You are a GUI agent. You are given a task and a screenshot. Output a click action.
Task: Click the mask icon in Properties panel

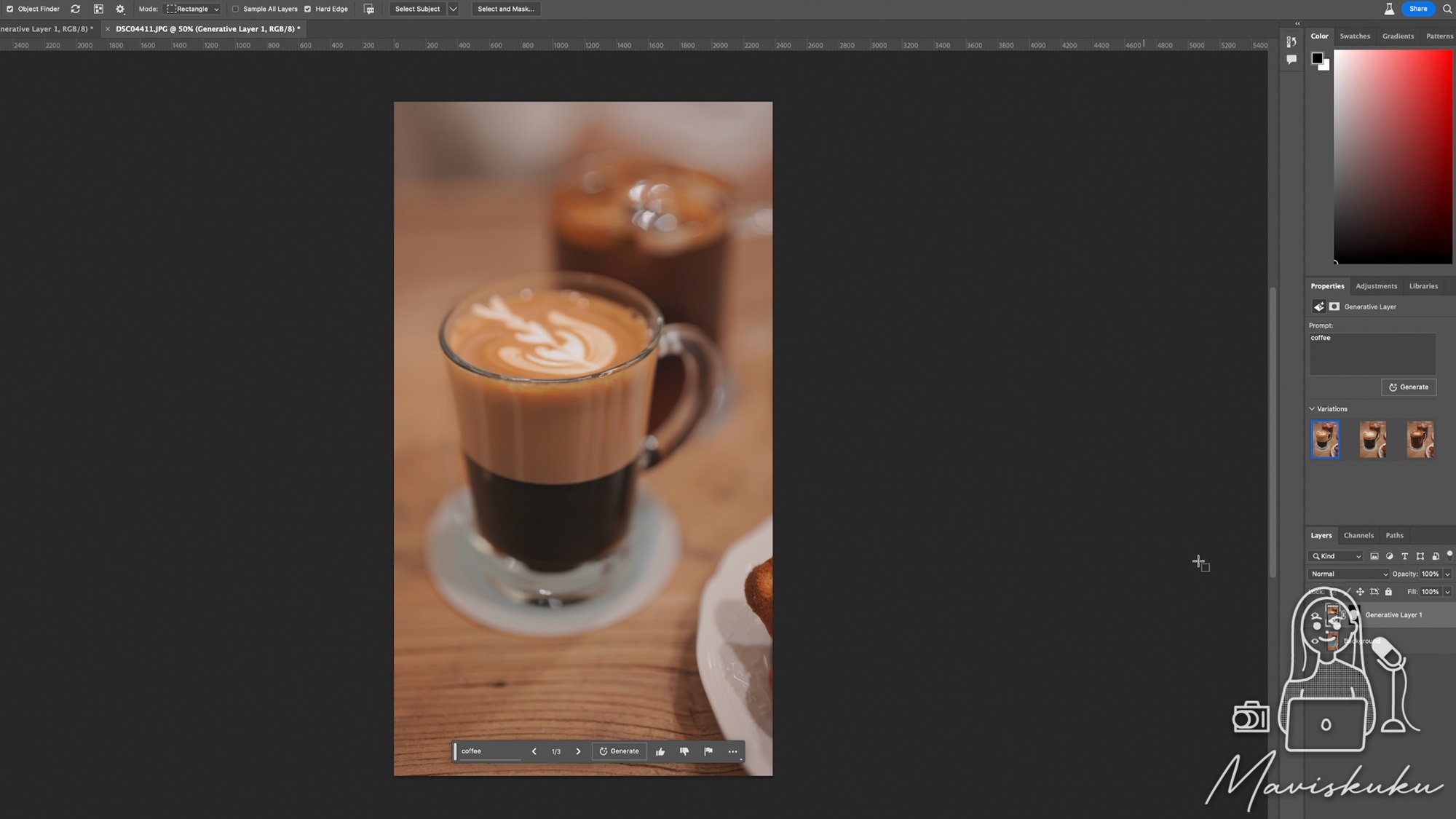tap(1334, 306)
